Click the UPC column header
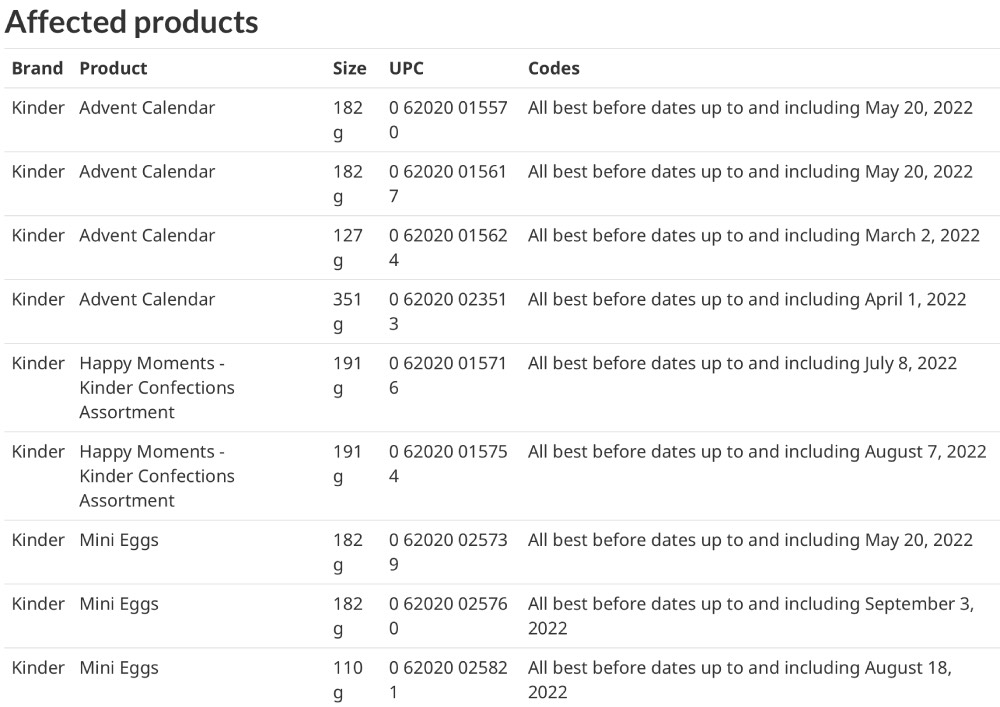Screen dimensions: 1000x707 (x=406, y=68)
